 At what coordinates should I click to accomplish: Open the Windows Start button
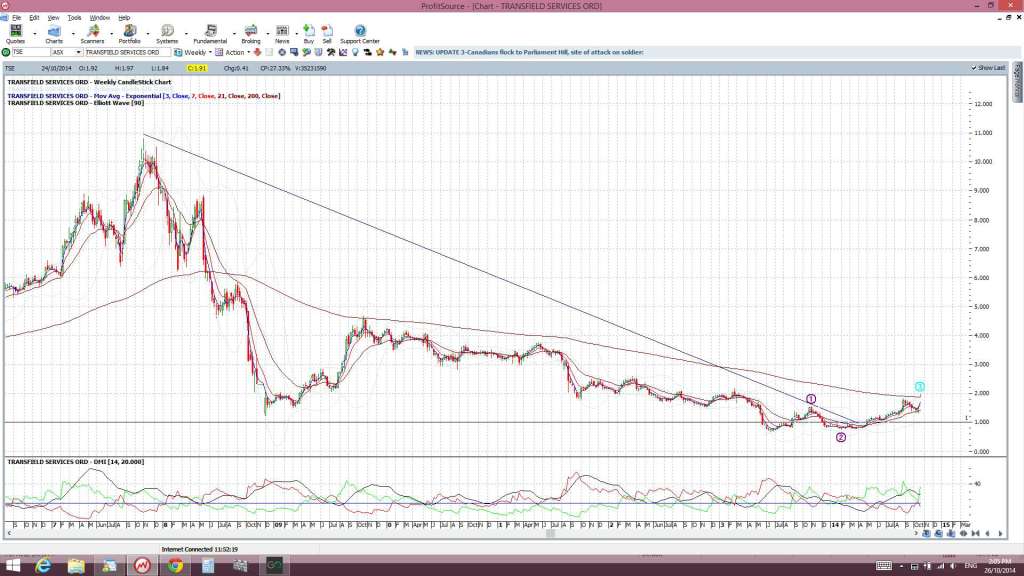[x=12, y=566]
